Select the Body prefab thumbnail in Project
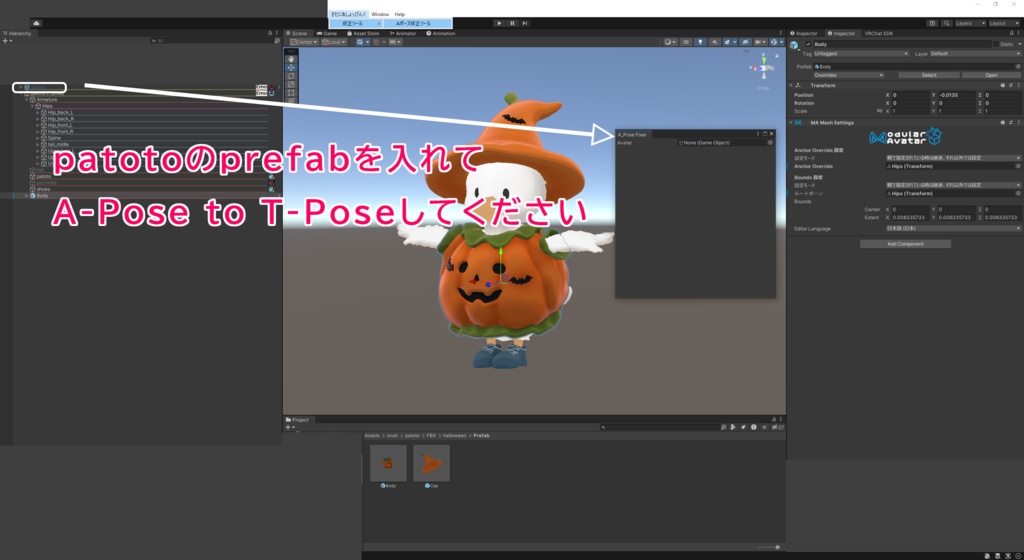 pyautogui.click(x=388, y=463)
